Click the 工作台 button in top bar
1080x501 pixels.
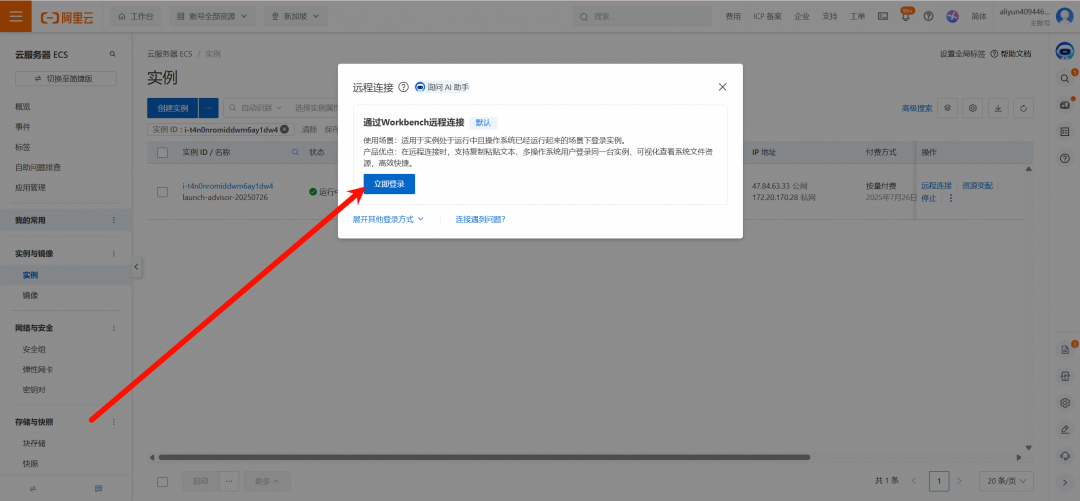136,16
